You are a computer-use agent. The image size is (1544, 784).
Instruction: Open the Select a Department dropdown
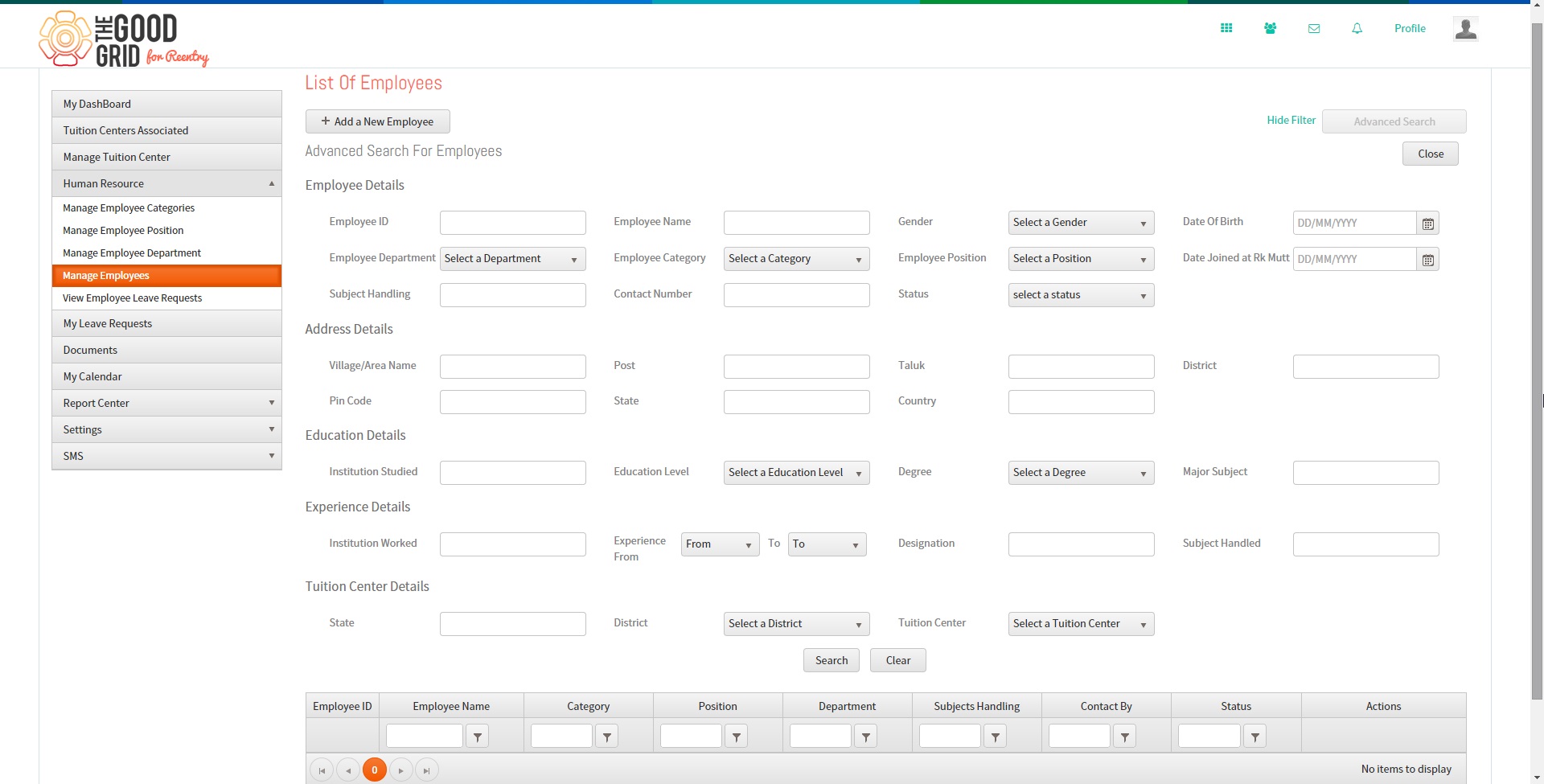click(512, 259)
